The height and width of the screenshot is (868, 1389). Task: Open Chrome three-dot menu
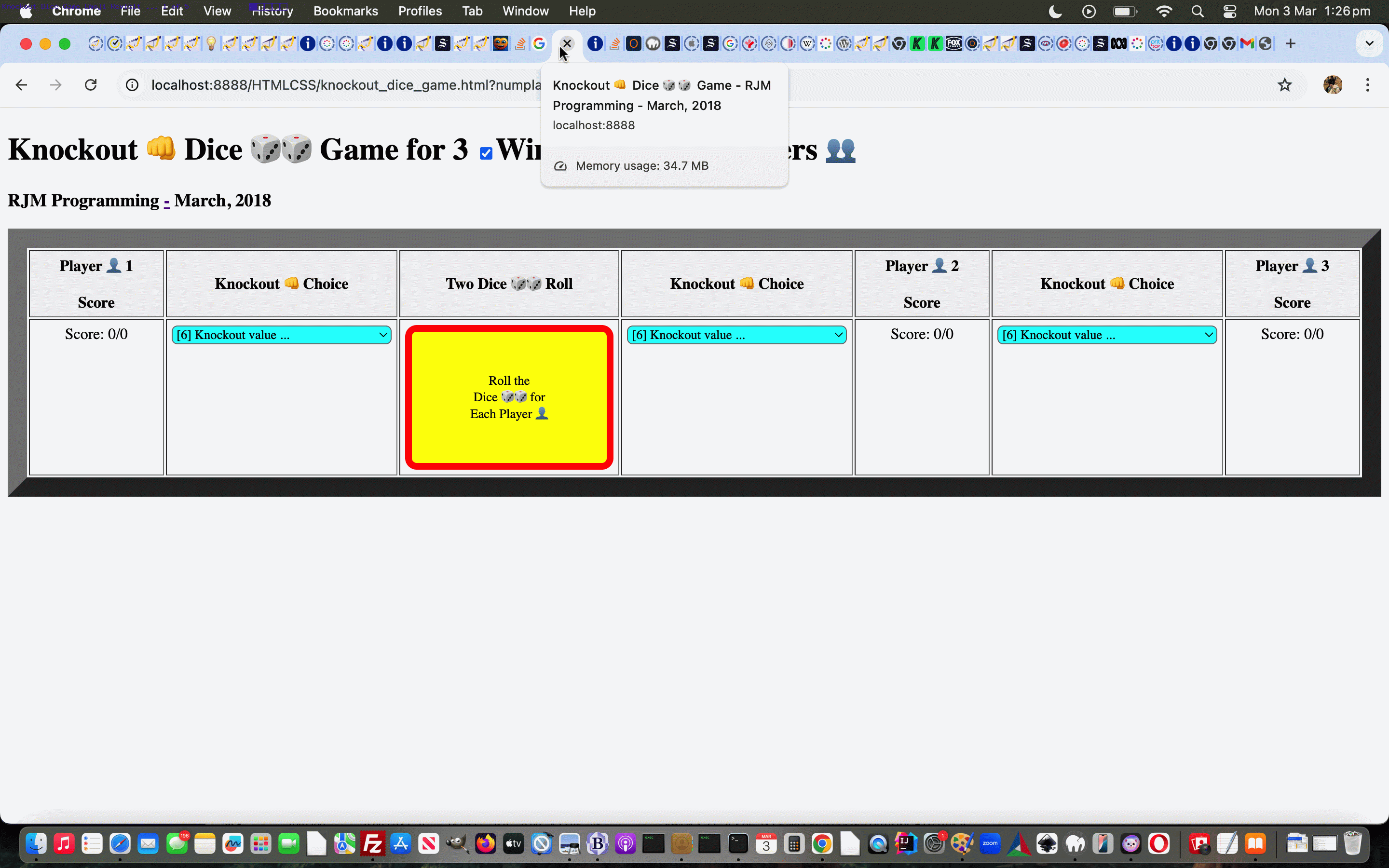[x=1368, y=85]
